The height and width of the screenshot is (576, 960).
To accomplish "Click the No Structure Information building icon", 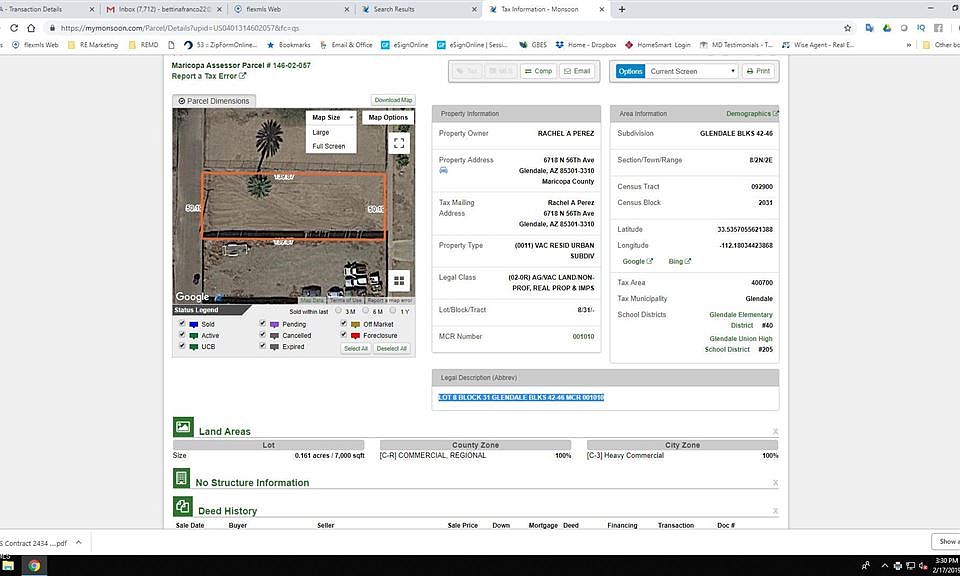I will [x=181, y=478].
